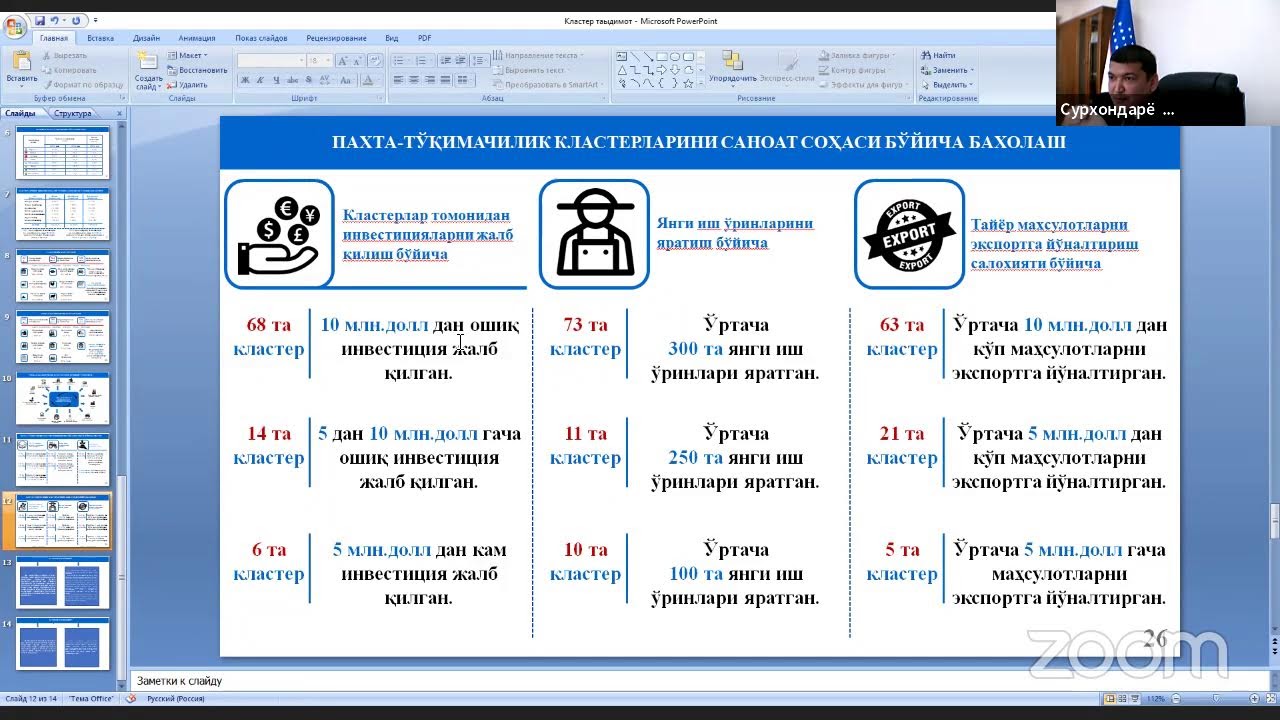This screenshot has width=1280, height=720.
Task: Switch to the Анимация ribbon tab
Action: [x=197, y=38]
